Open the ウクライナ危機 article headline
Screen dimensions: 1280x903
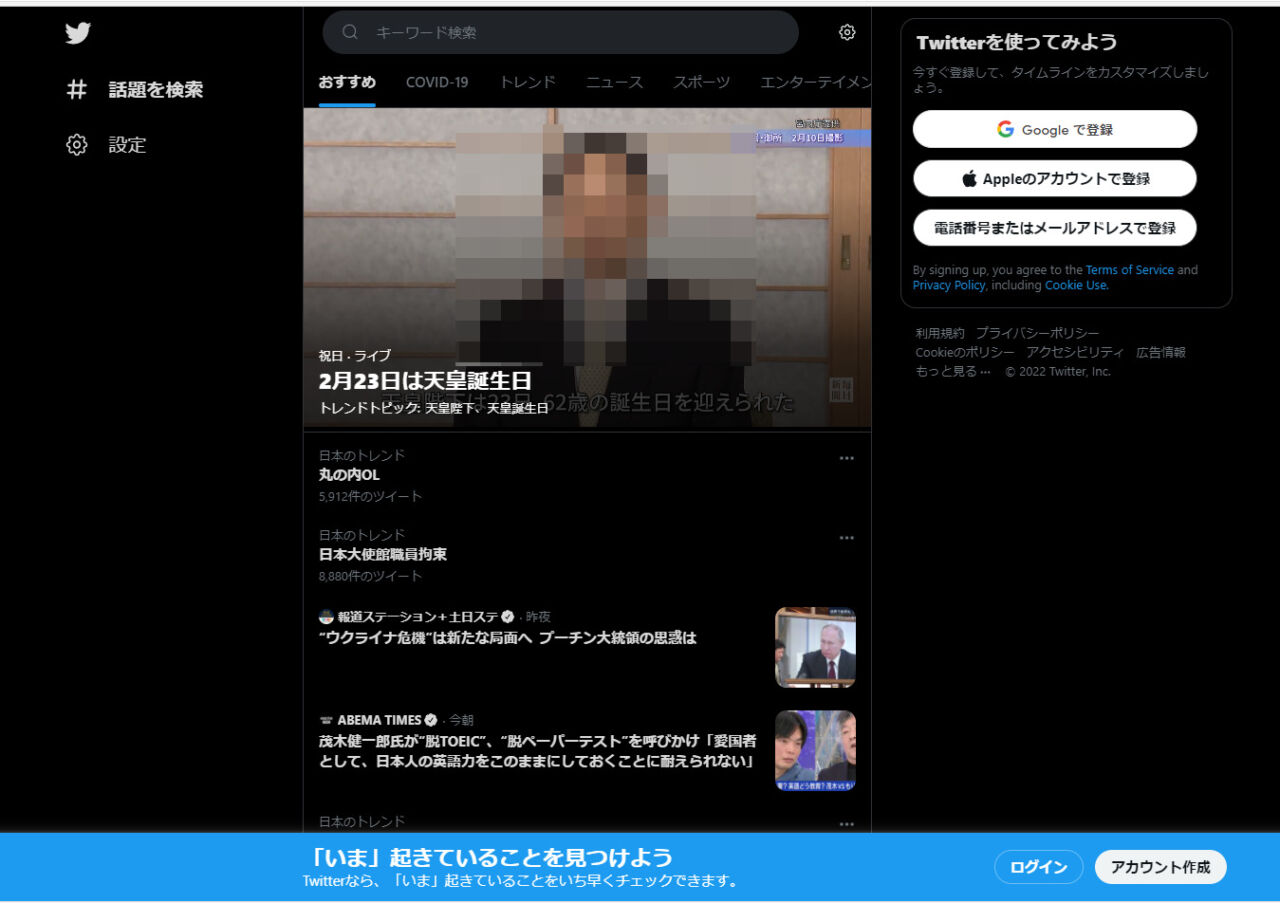[x=507, y=638]
